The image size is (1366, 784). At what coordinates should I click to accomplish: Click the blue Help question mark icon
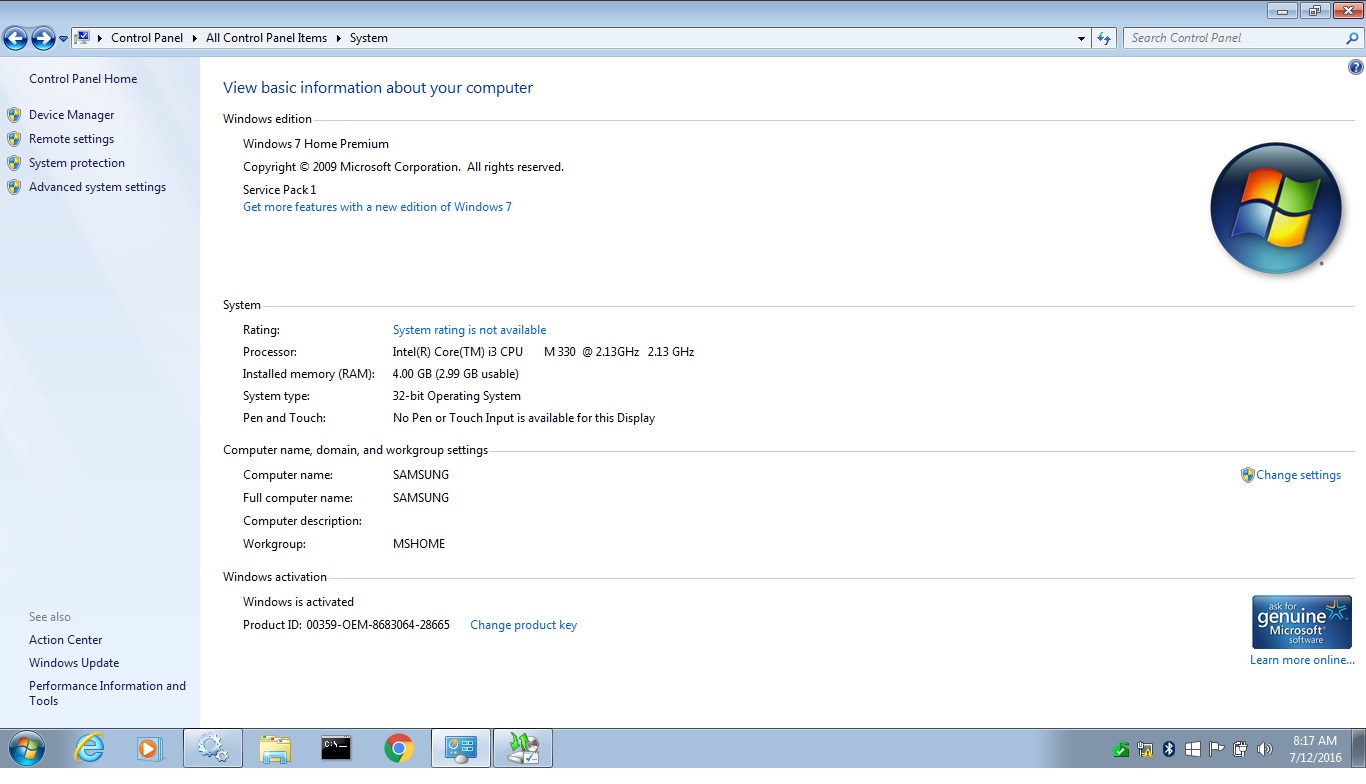point(1356,68)
